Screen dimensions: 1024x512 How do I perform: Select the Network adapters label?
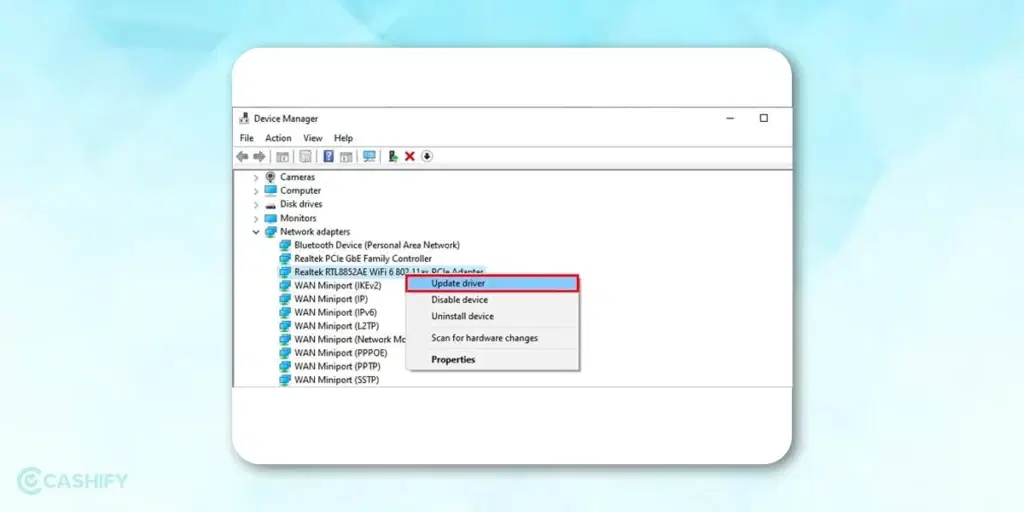(315, 232)
